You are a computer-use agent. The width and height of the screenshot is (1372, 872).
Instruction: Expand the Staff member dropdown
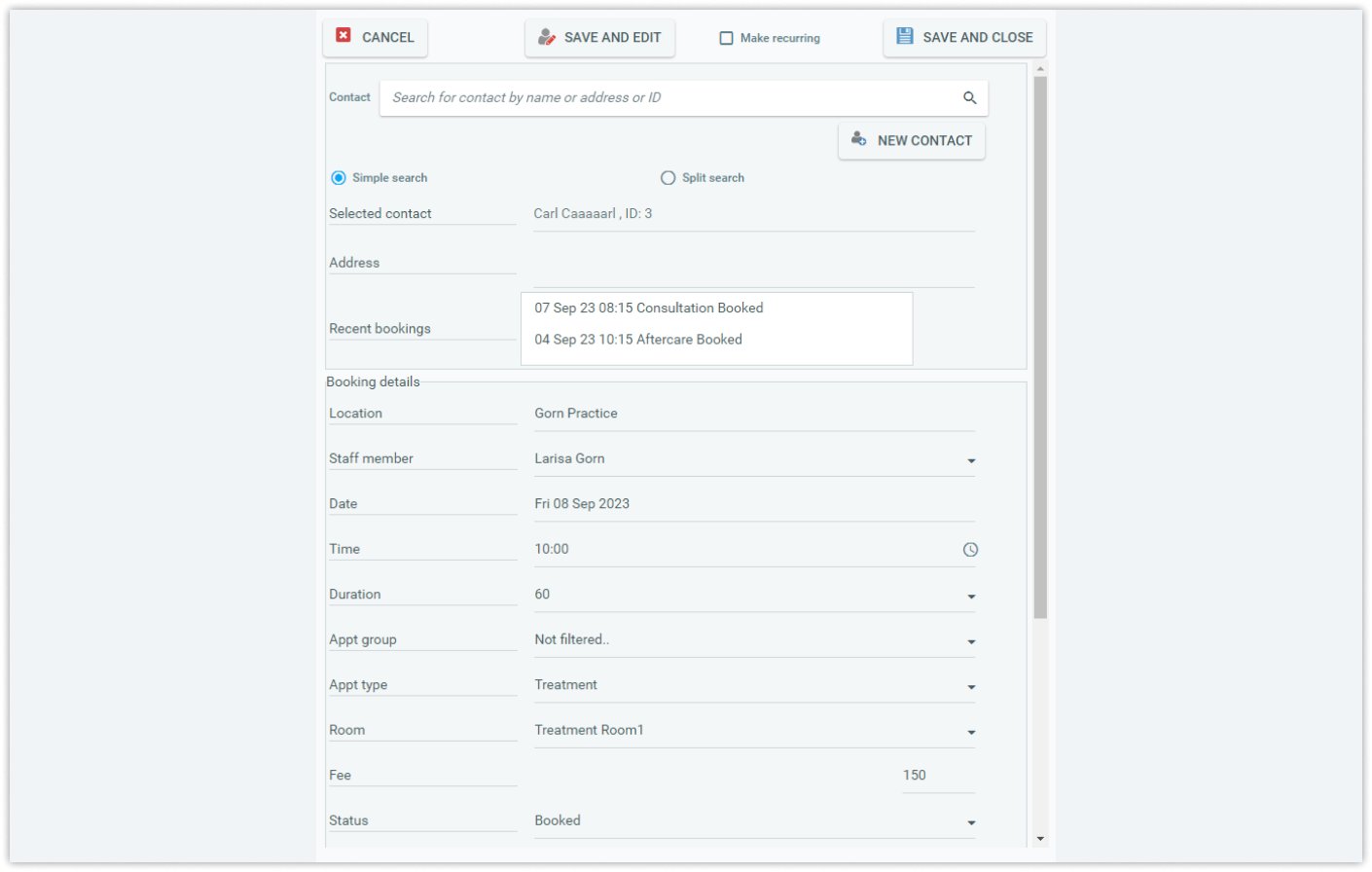pyautogui.click(x=754, y=459)
